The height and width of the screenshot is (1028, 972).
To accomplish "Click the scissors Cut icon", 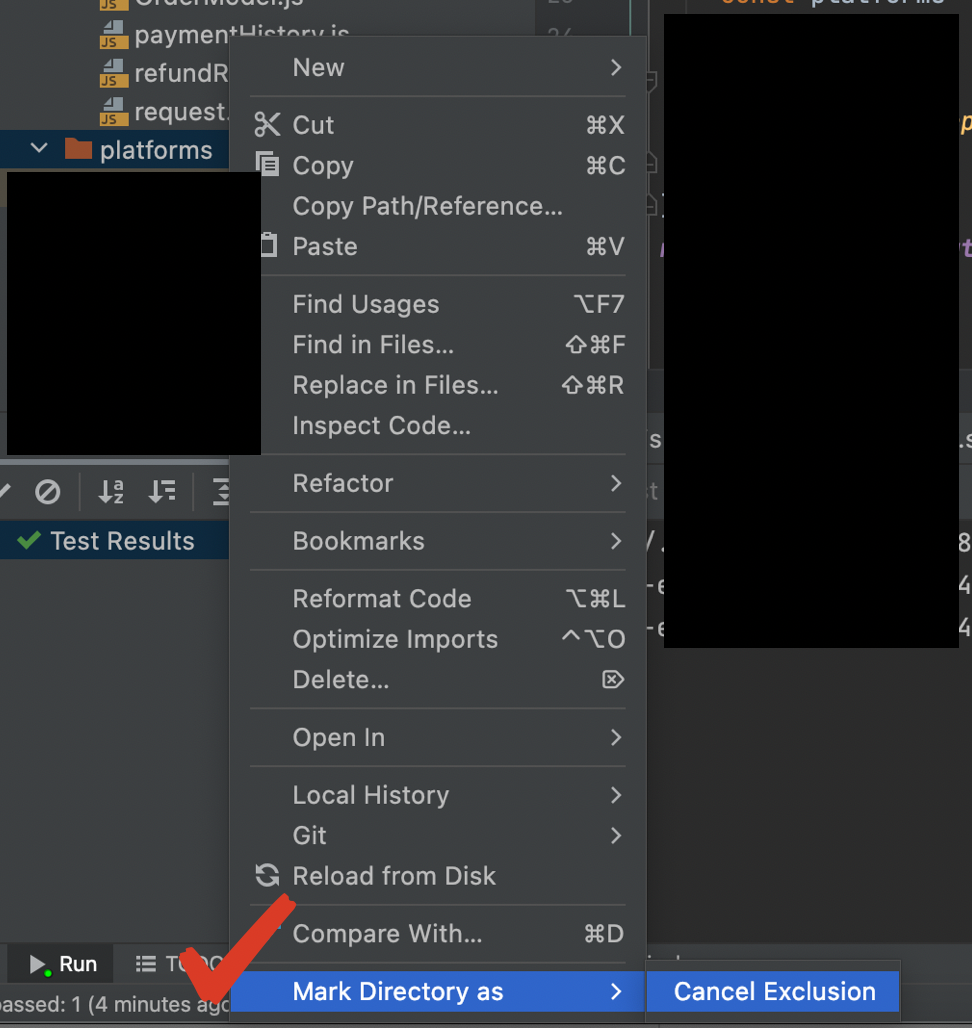I will pos(267,125).
